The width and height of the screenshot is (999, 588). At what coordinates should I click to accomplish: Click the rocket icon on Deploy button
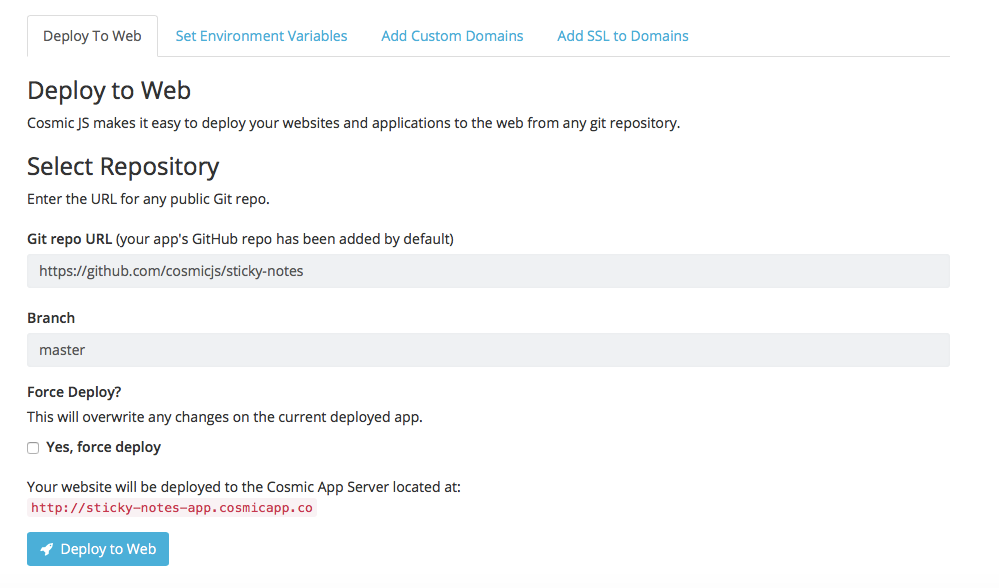click(46, 549)
